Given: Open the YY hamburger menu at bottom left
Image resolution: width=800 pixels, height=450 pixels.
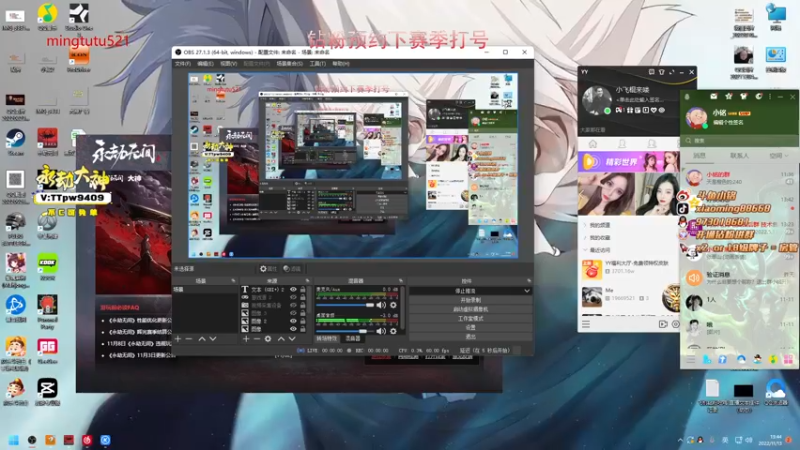Looking at the screenshot, I should coord(586,324).
